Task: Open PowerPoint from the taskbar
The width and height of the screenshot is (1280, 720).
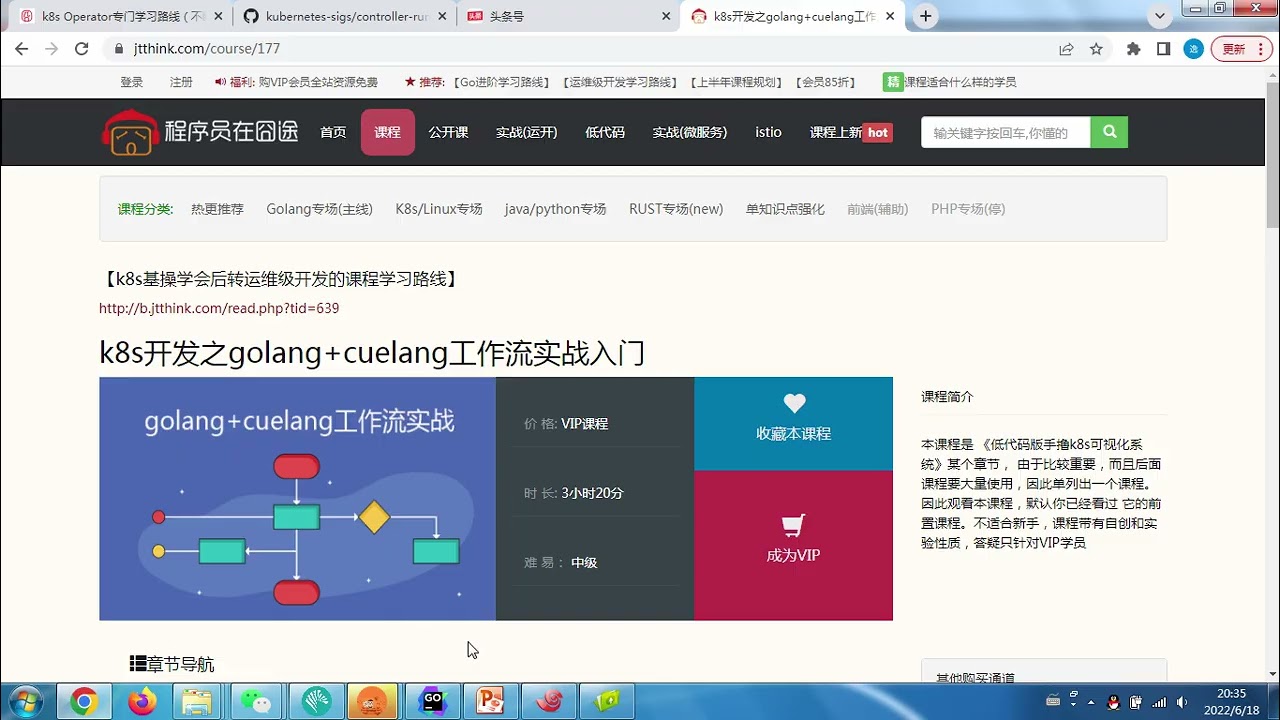Action: coord(490,702)
